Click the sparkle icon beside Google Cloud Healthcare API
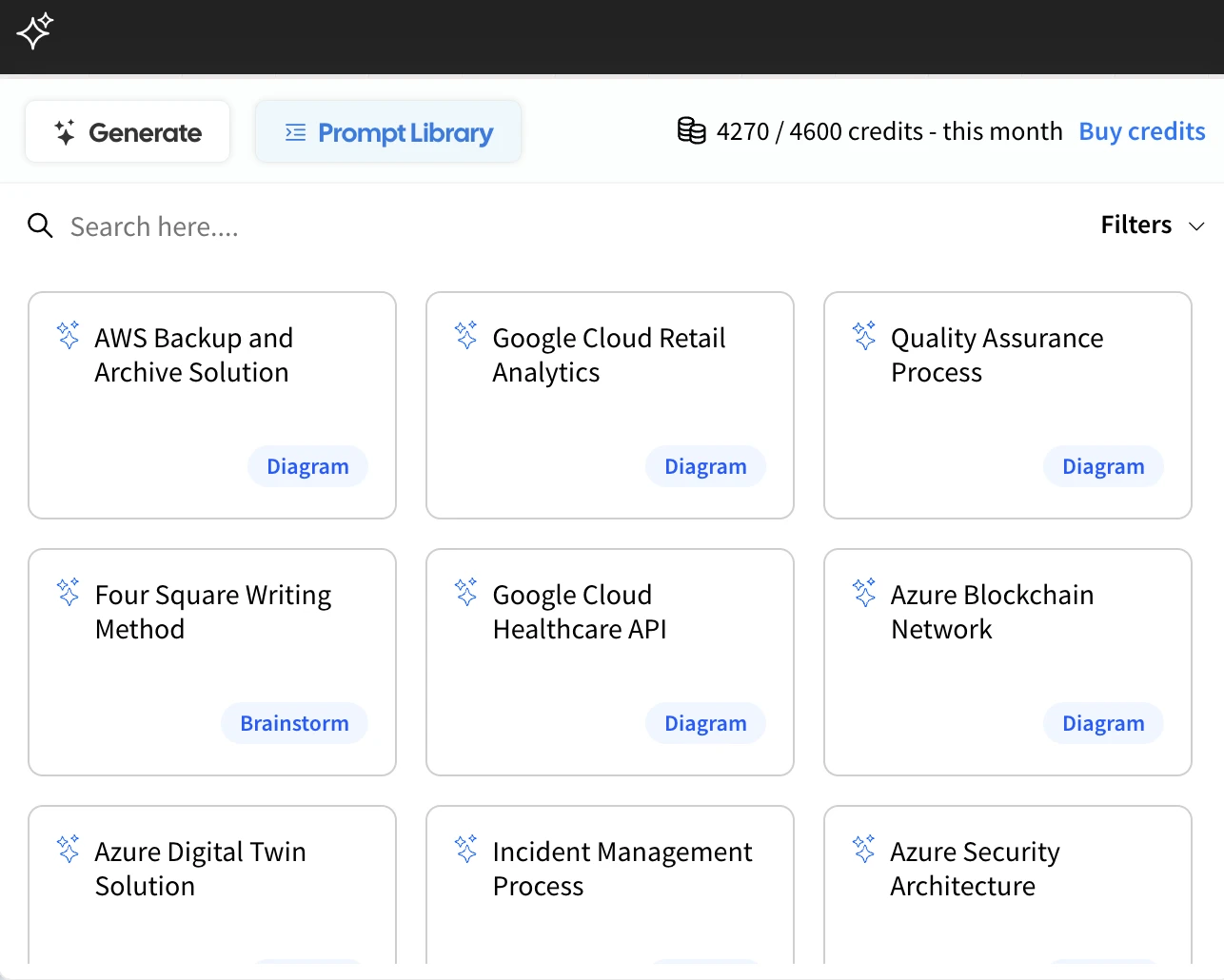The height and width of the screenshot is (980, 1224). (466, 592)
